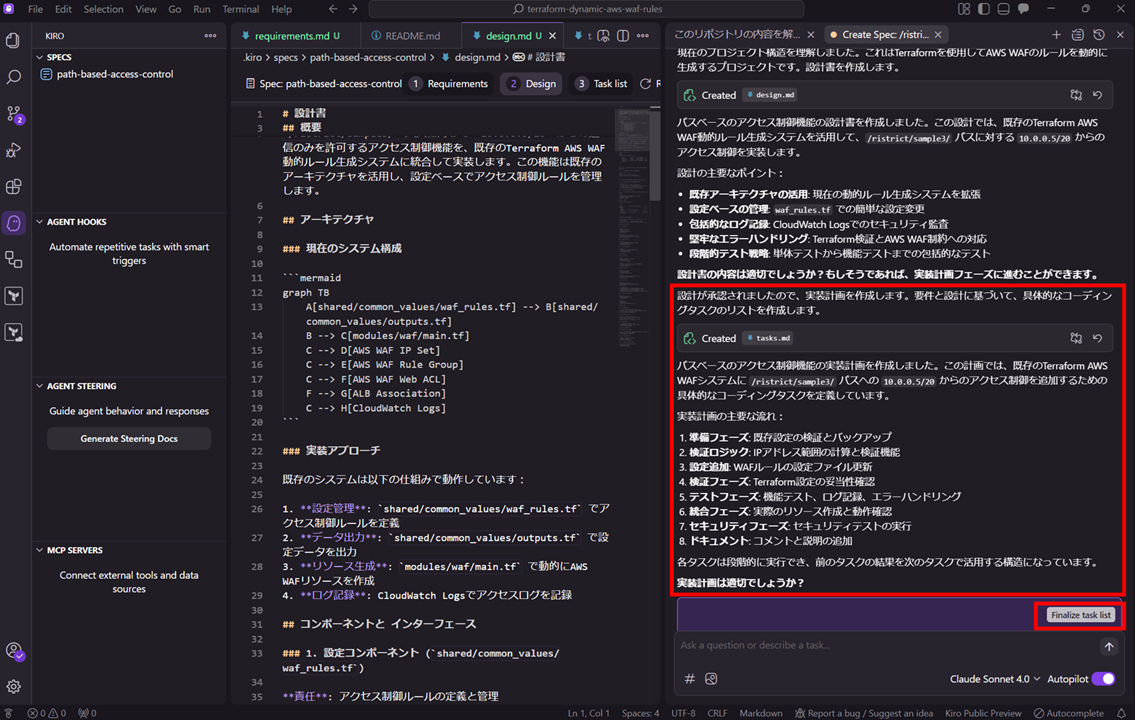Image resolution: width=1135 pixels, height=720 pixels.
Task: Switch to requirements.md editor tab
Action: click(292, 35)
